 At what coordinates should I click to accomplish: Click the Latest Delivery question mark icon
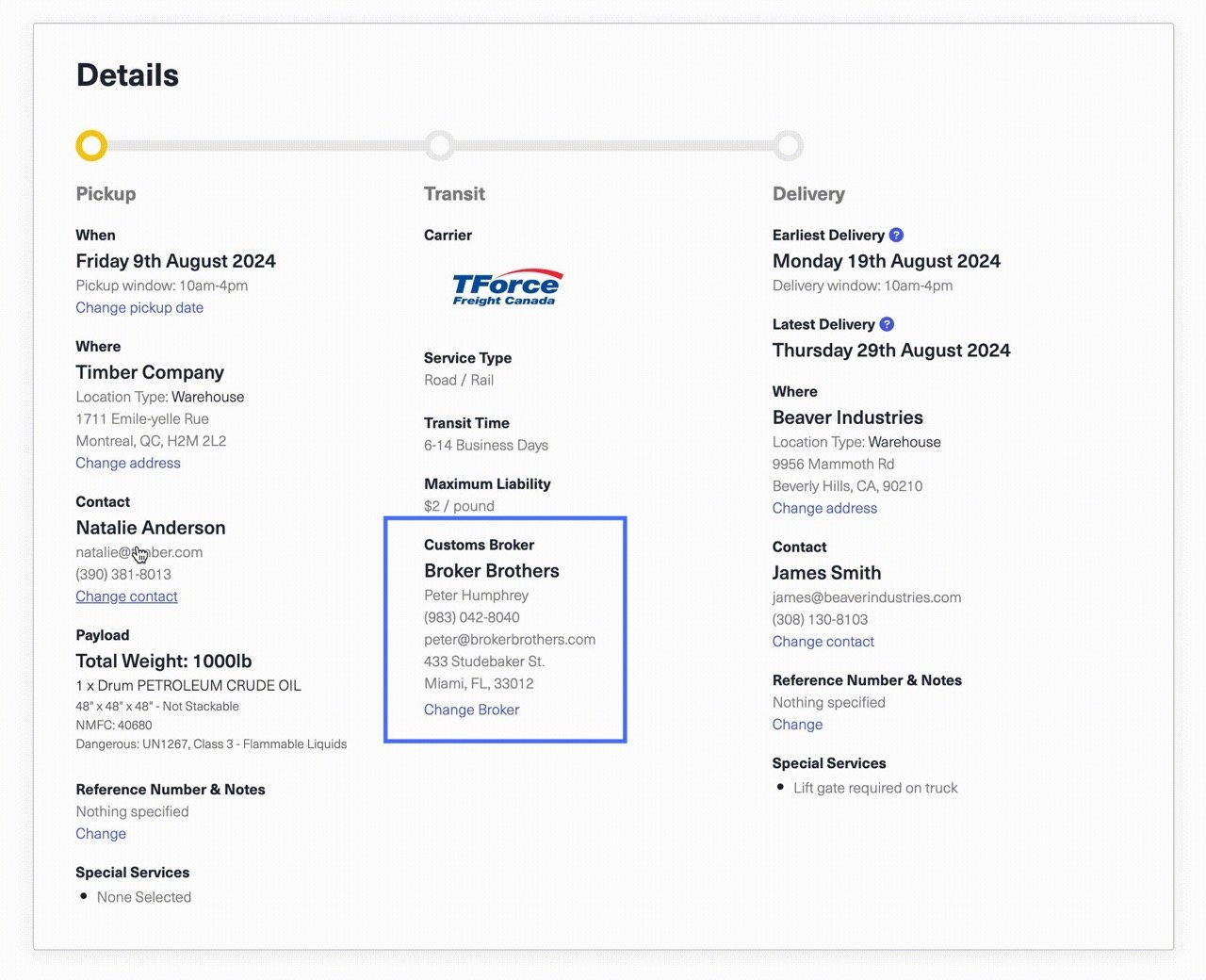pyautogui.click(x=887, y=324)
